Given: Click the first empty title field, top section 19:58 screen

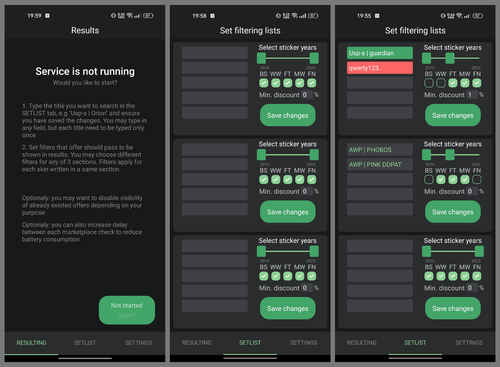Looking at the screenshot, I should point(215,53).
